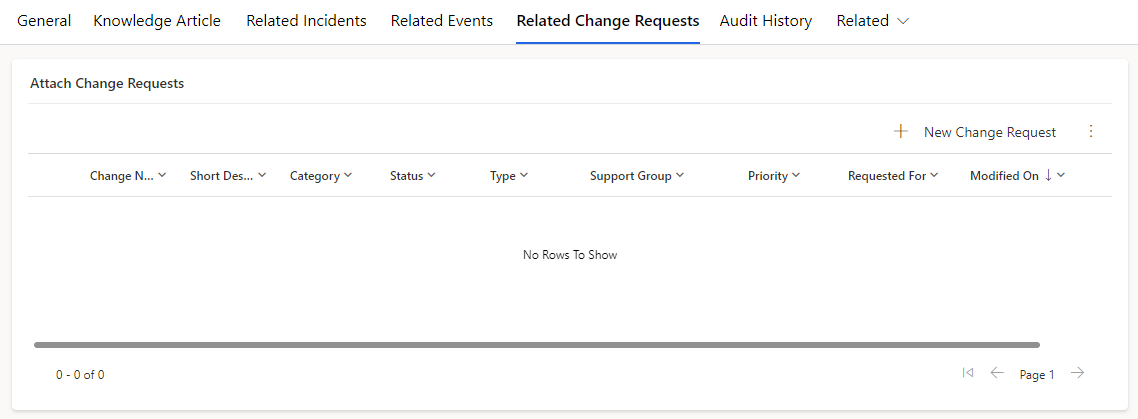Open the Priority column dropdown
This screenshot has width=1138, height=419.
coord(796,175)
